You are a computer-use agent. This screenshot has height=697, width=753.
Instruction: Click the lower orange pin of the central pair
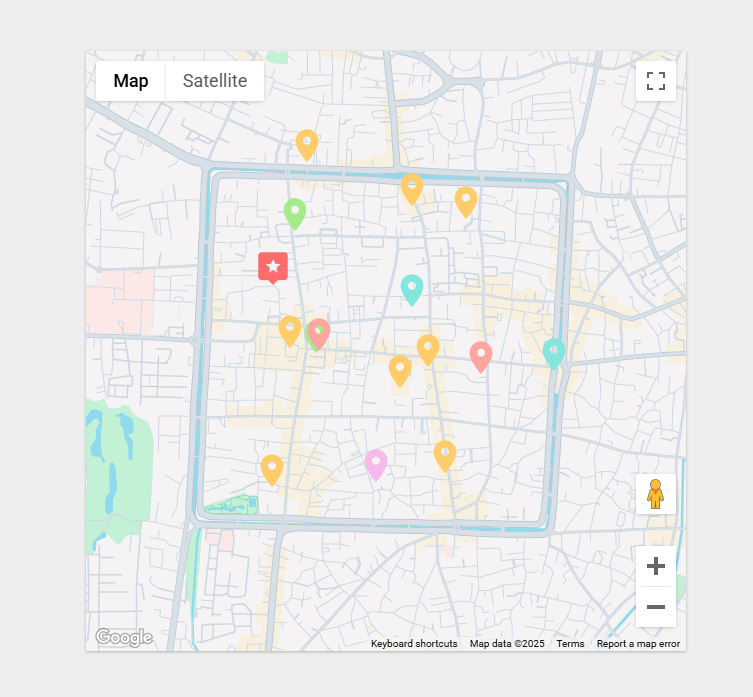[400, 371]
